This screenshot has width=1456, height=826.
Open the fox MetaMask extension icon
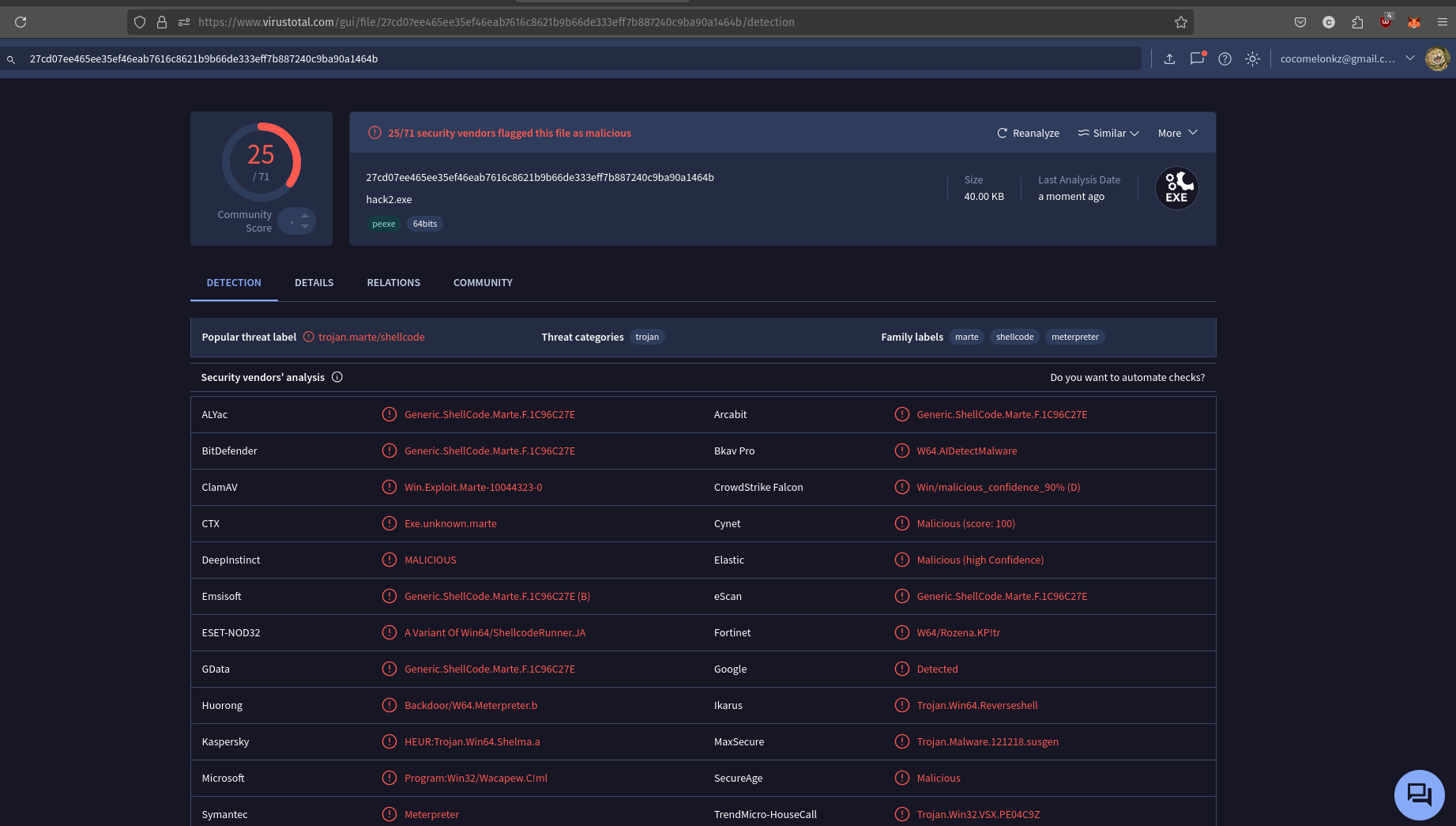click(x=1414, y=22)
